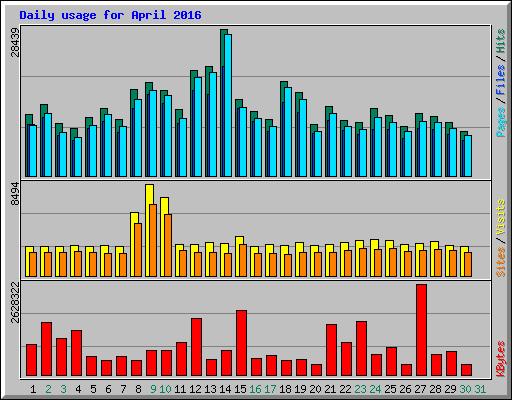The height and width of the screenshot is (400, 512).
Task: Click the 28439 hits axis value
Action: point(15,43)
